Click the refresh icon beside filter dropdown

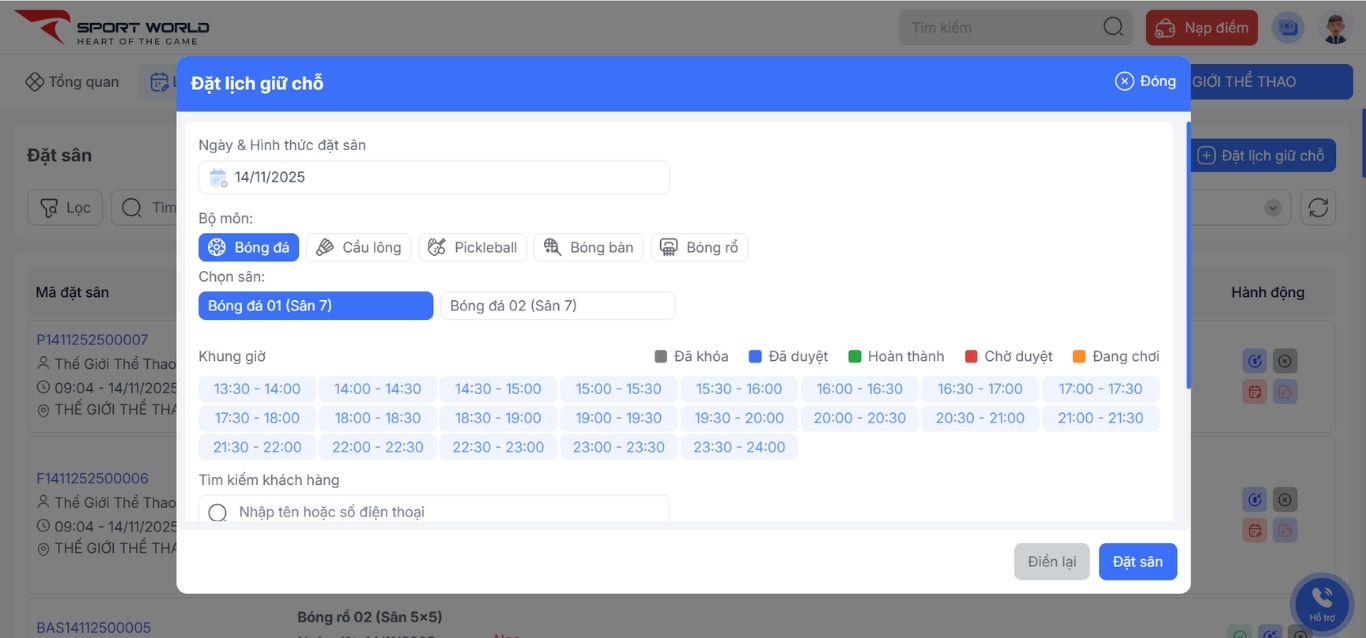pyautogui.click(x=1318, y=208)
